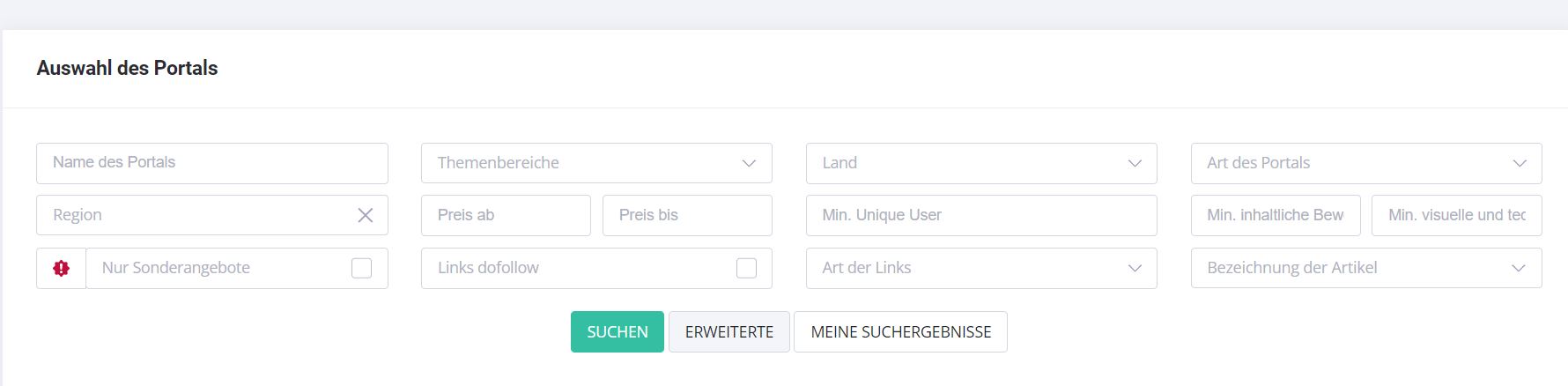Clear the Region field with X icon
Image resolution: width=1568 pixels, height=386 pixels.
click(365, 215)
